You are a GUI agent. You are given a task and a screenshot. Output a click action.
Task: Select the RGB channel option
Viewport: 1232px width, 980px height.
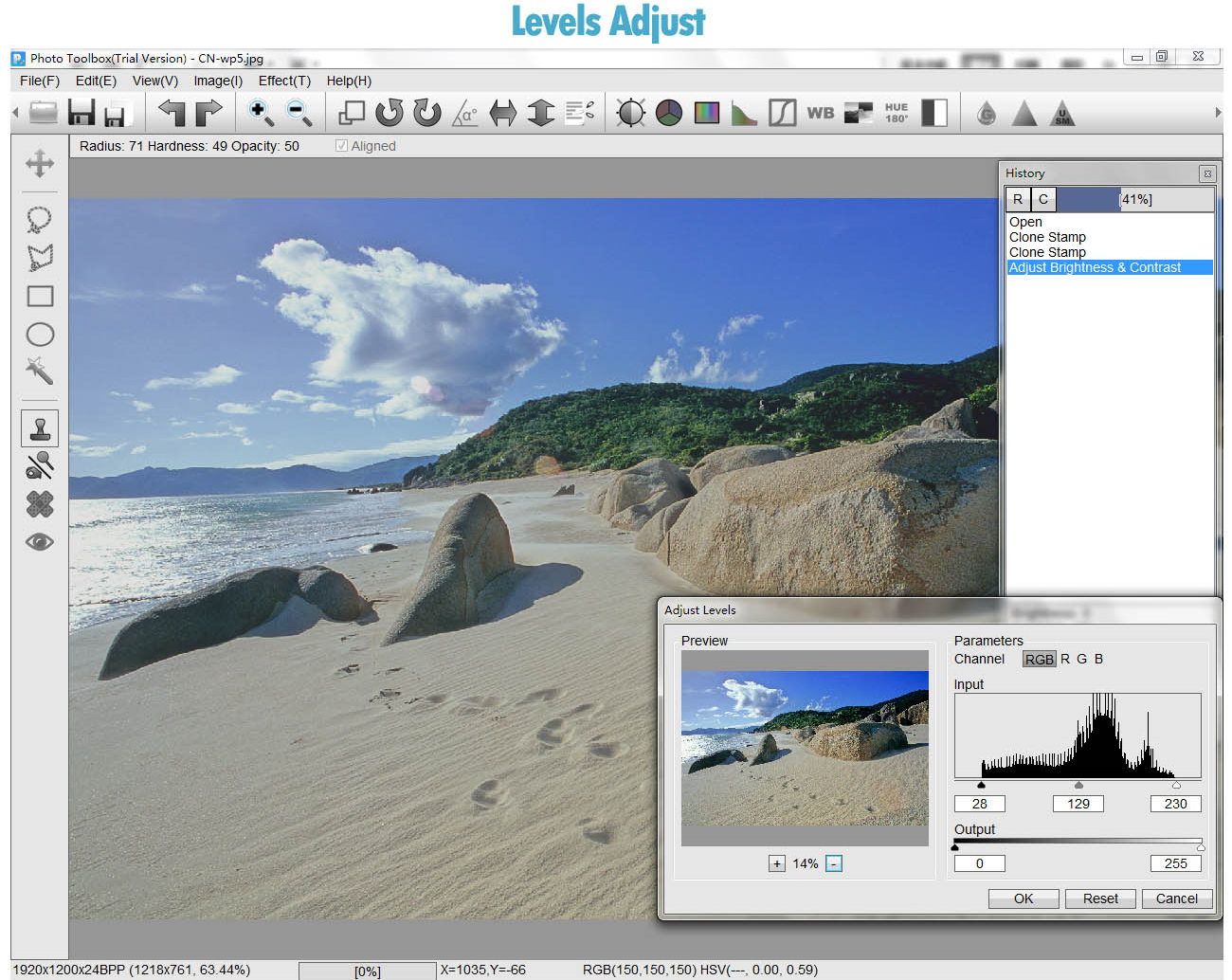[x=1039, y=660]
